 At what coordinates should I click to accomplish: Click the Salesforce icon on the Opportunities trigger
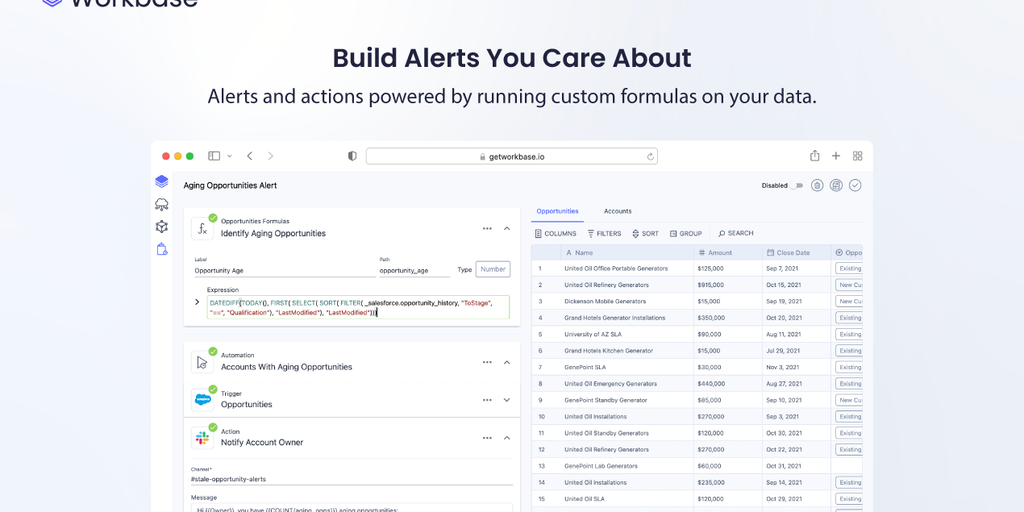click(x=203, y=399)
